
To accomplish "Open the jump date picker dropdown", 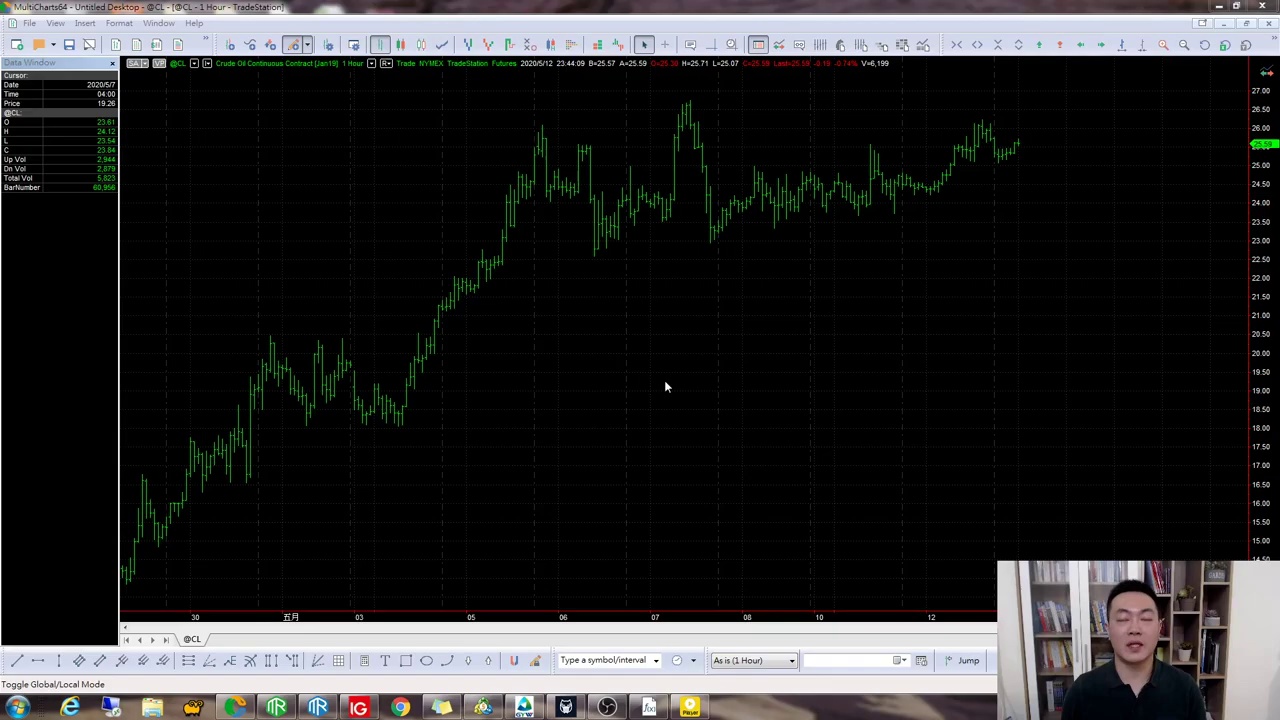I will [900, 661].
